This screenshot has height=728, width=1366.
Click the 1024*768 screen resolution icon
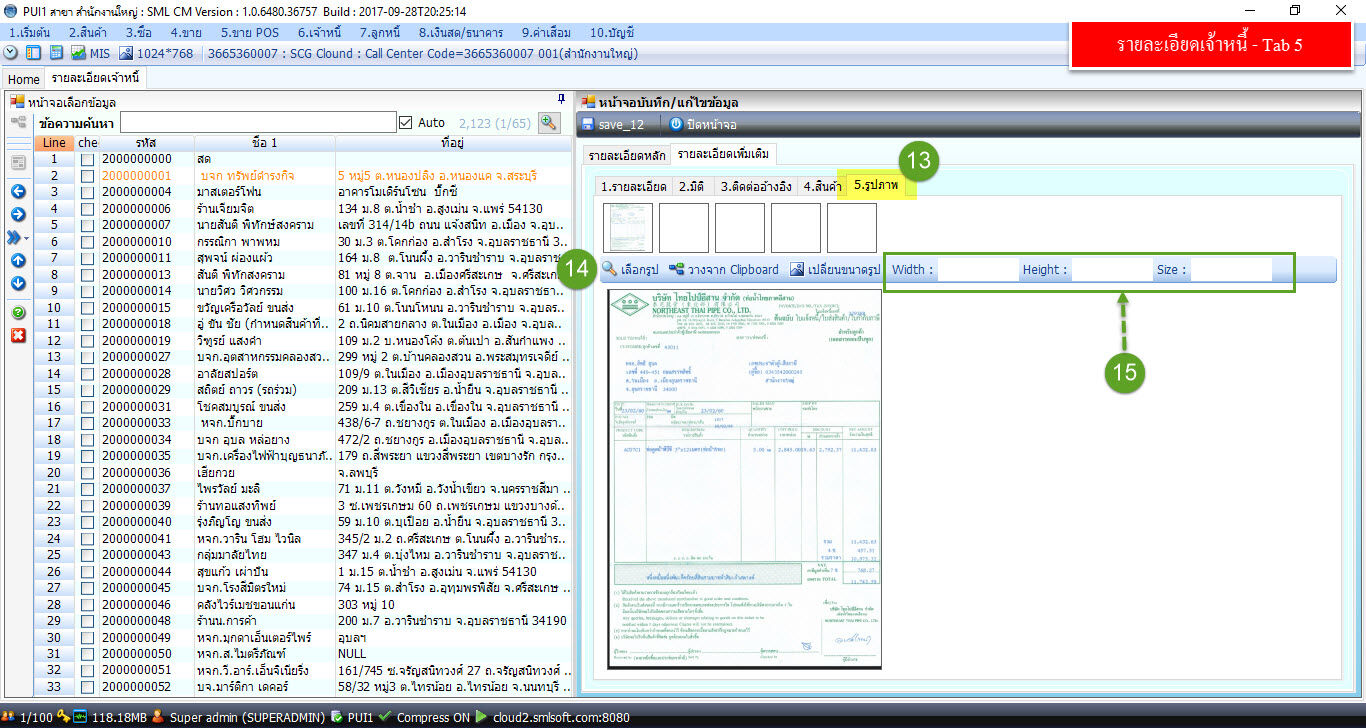click(x=126, y=53)
